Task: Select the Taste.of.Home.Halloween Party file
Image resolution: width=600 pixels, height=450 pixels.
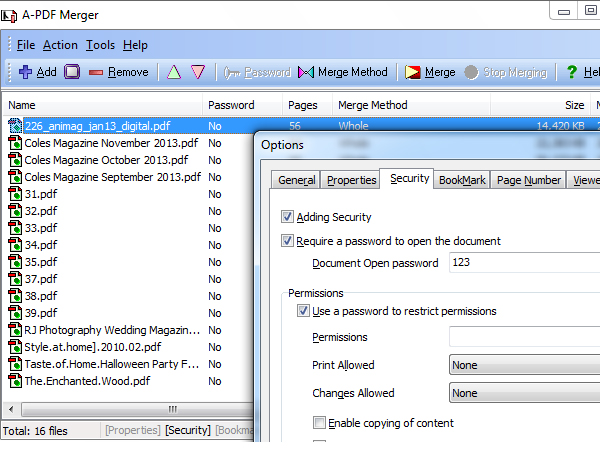Action: click(x=111, y=364)
